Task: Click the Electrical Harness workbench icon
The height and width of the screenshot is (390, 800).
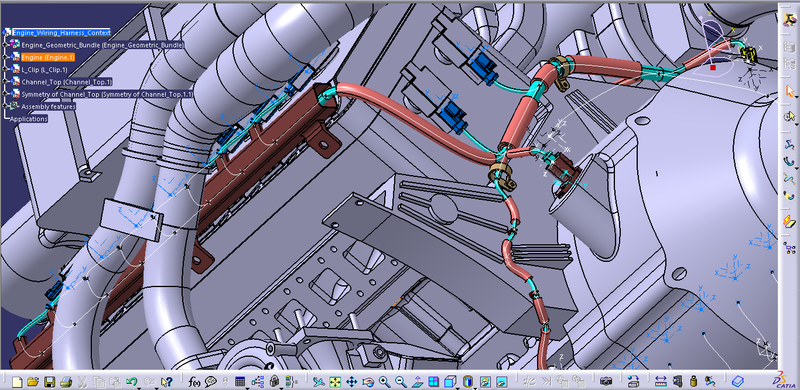Action: click(x=789, y=20)
